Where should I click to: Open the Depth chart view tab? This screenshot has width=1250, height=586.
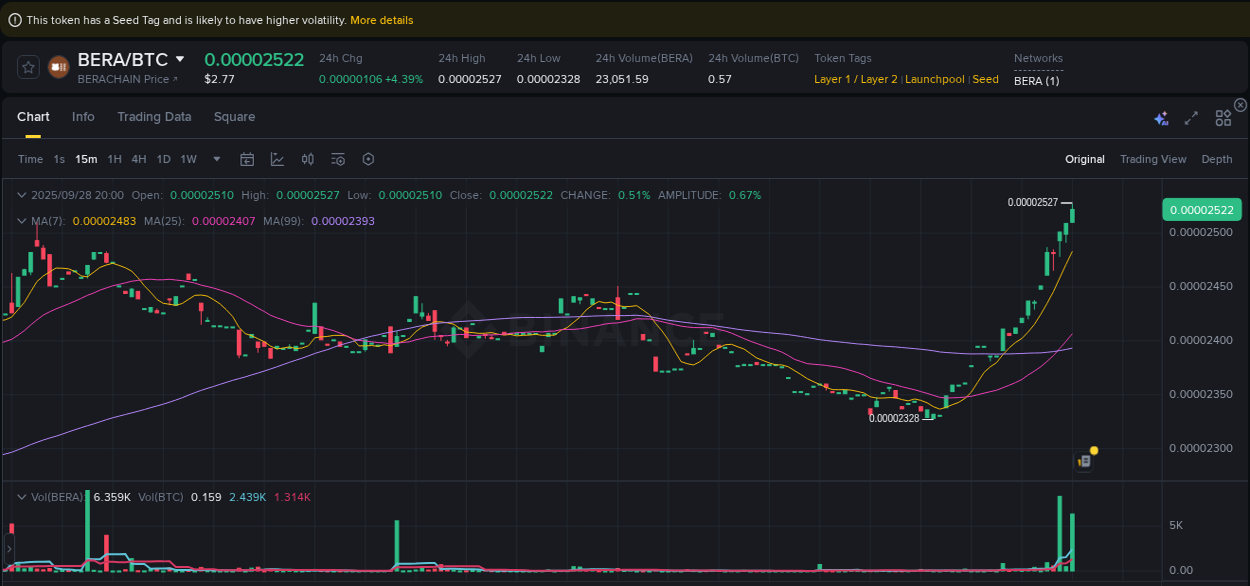click(x=1216, y=159)
